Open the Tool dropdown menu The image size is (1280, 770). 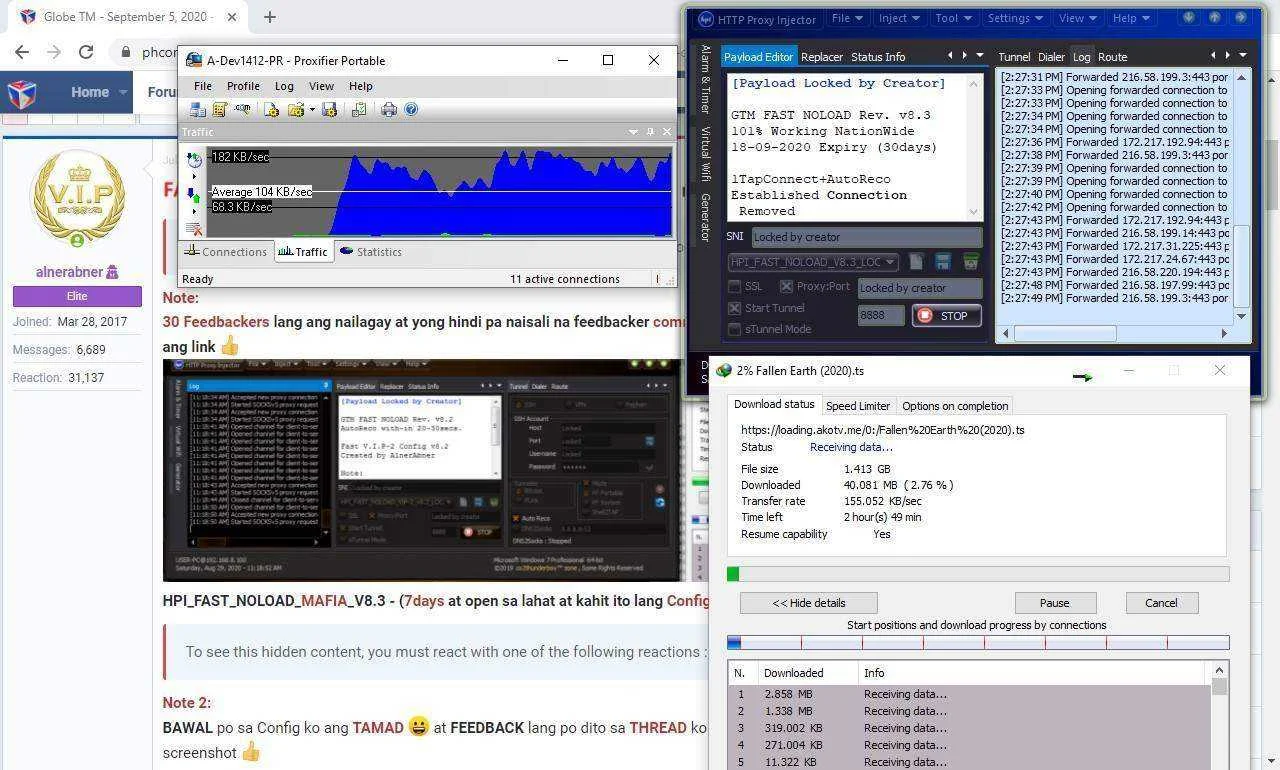click(954, 18)
